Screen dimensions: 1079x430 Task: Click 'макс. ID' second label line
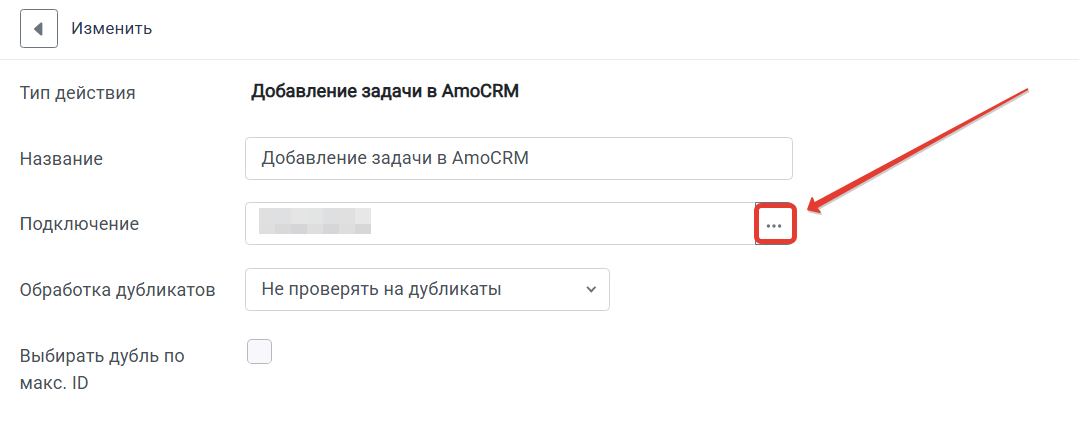[54, 383]
